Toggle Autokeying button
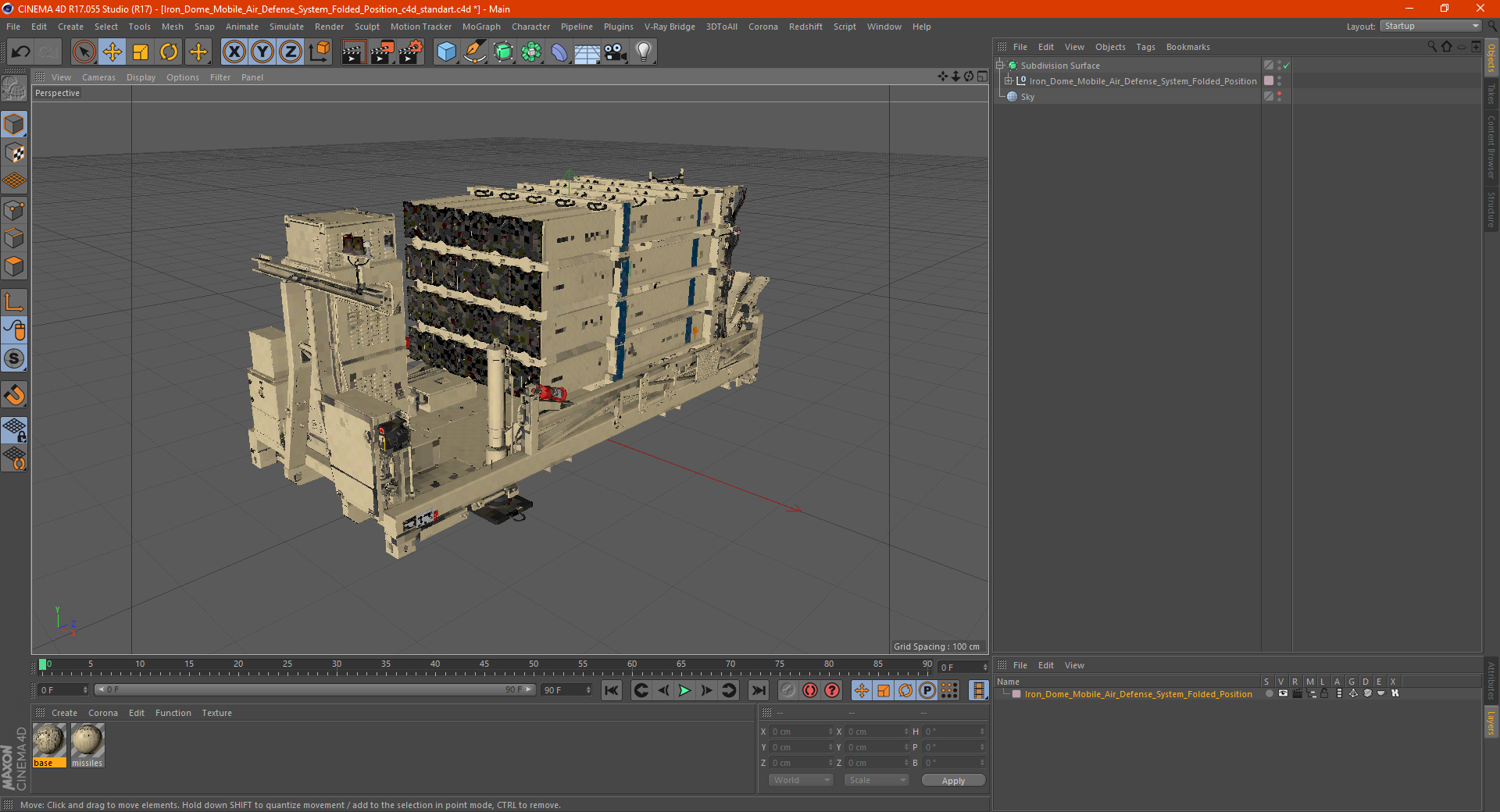 point(809,690)
